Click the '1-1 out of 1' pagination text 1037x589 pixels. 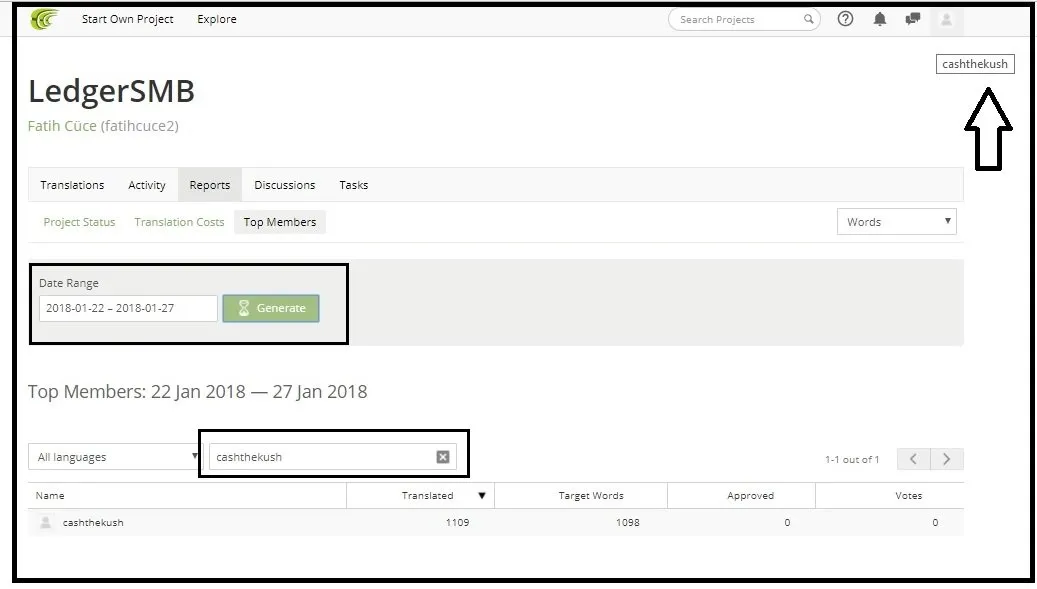852,459
